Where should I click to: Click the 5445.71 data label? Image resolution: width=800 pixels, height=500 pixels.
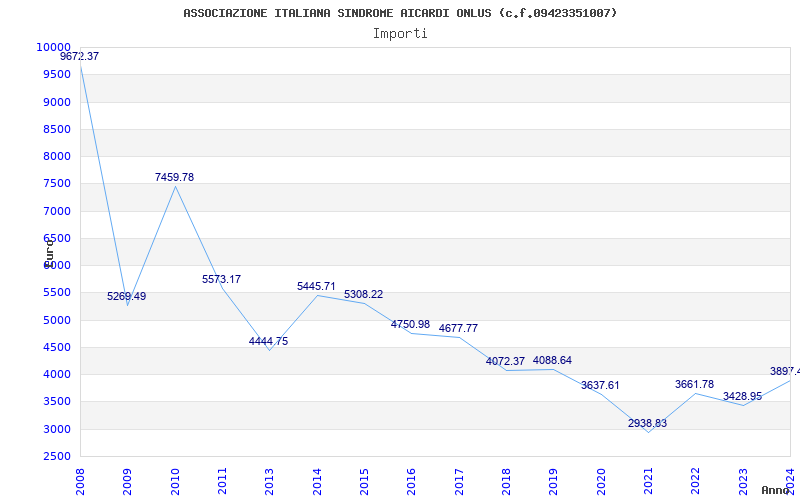(316, 286)
